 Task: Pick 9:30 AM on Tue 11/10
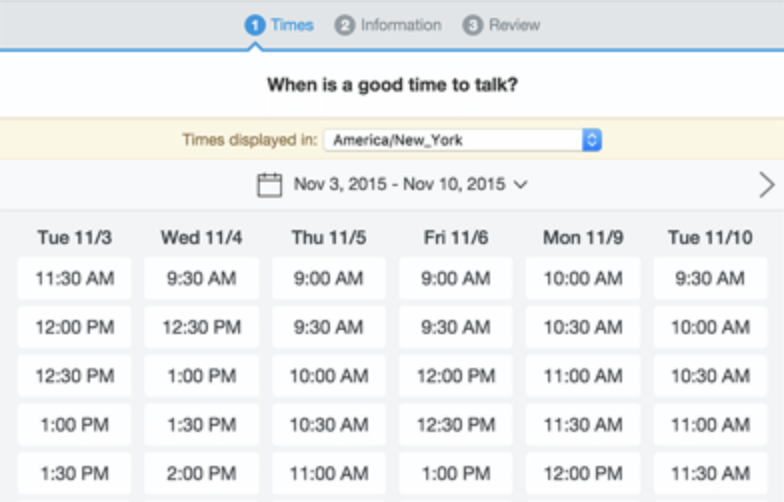pyautogui.click(x=710, y=278)
